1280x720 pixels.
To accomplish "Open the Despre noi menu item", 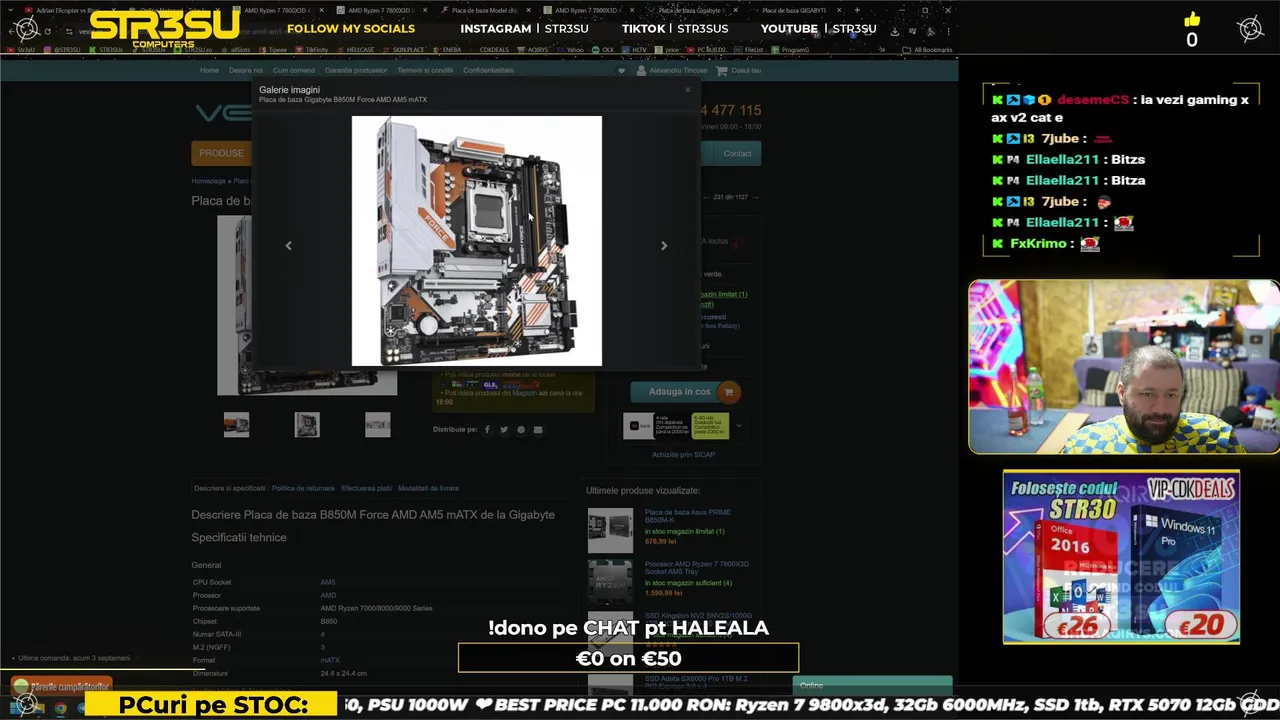I will click(x=246, y=71).
